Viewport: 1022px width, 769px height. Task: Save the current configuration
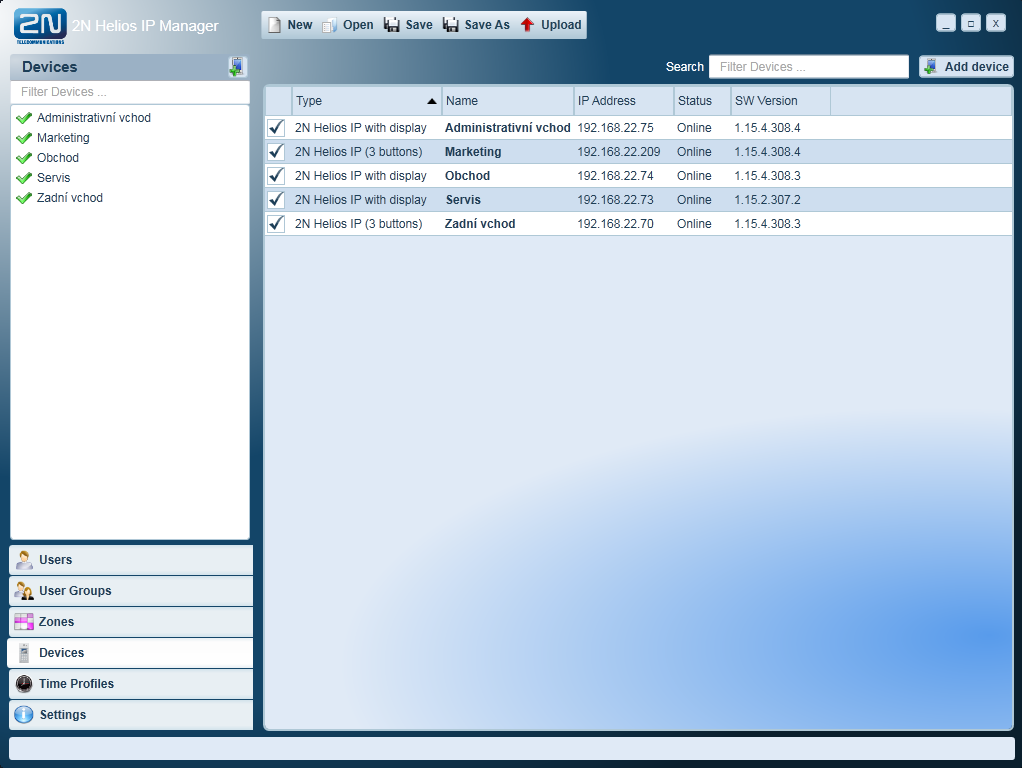408,25
